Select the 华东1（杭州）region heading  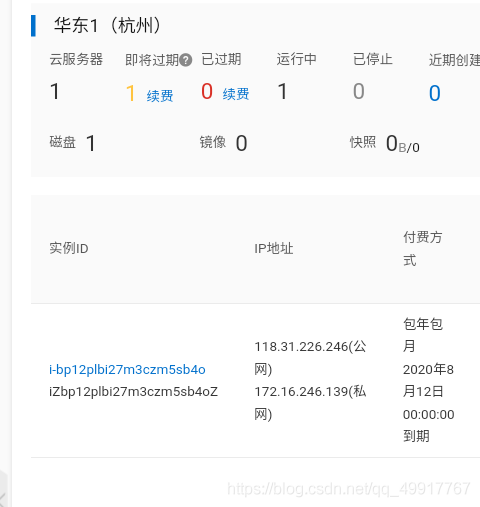(107, 25)
